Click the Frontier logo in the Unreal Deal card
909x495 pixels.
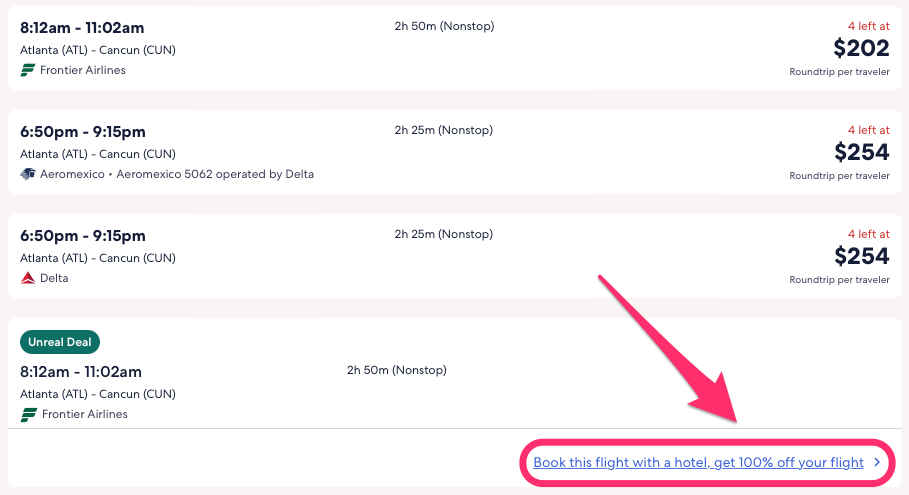pos(28,414)
